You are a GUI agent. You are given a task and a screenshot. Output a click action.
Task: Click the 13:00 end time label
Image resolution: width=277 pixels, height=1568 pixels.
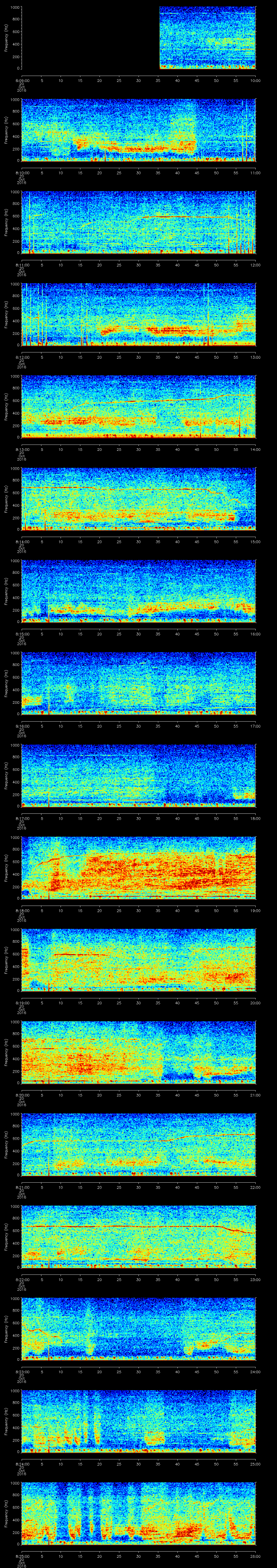256,357
